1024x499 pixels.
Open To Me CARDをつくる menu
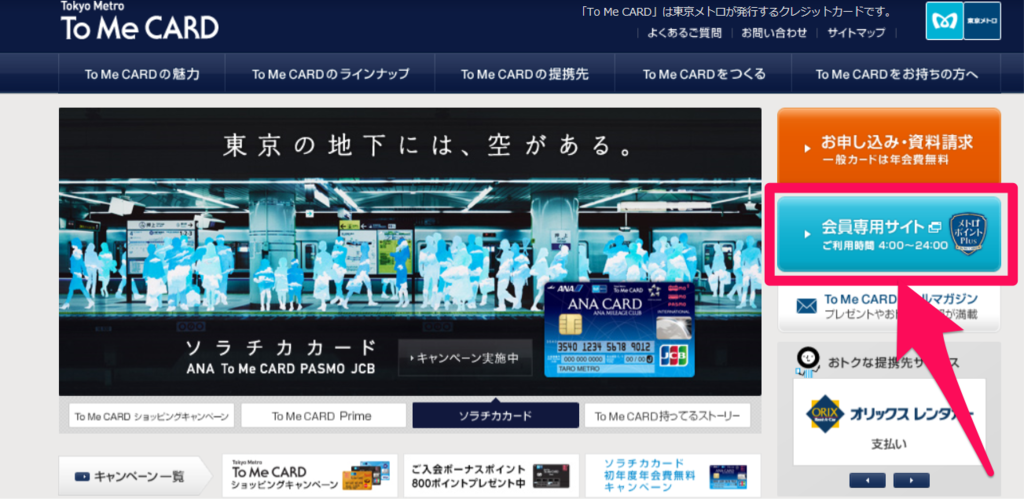point(703,74)
